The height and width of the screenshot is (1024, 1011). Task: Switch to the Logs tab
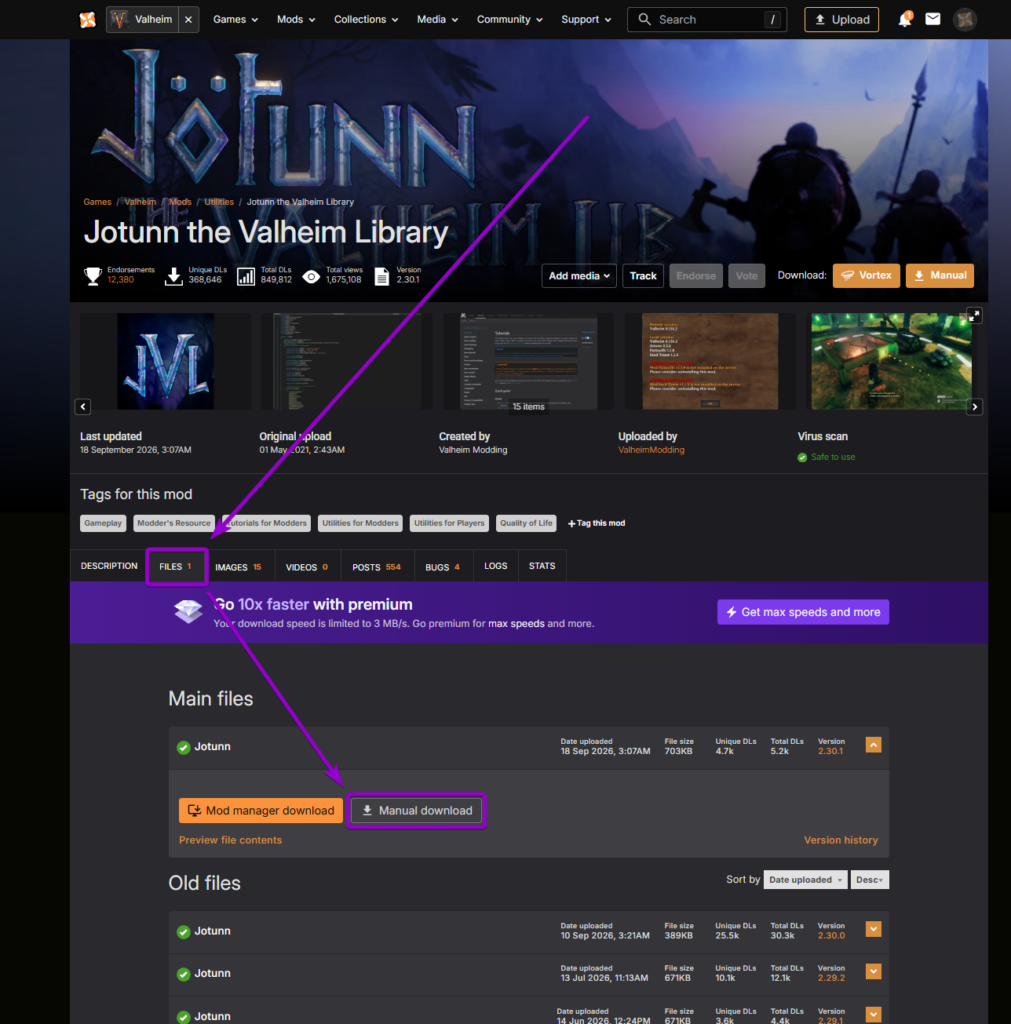tap(496, 566)
